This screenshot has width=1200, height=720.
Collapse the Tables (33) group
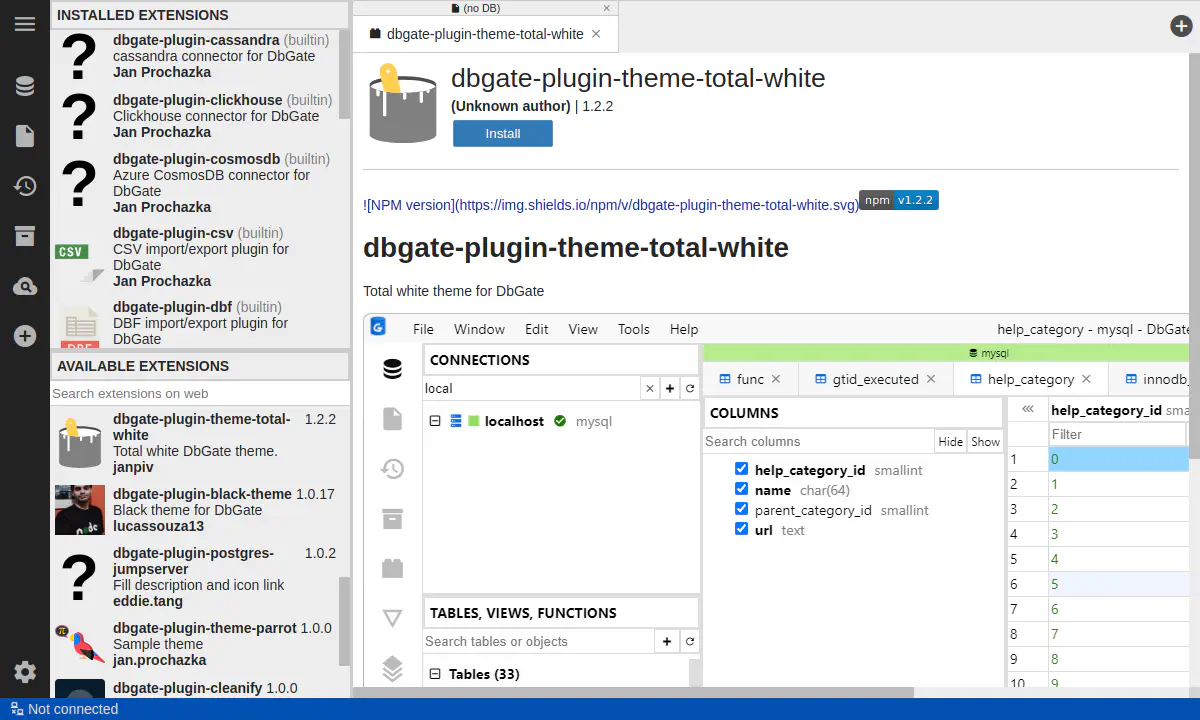435,674
